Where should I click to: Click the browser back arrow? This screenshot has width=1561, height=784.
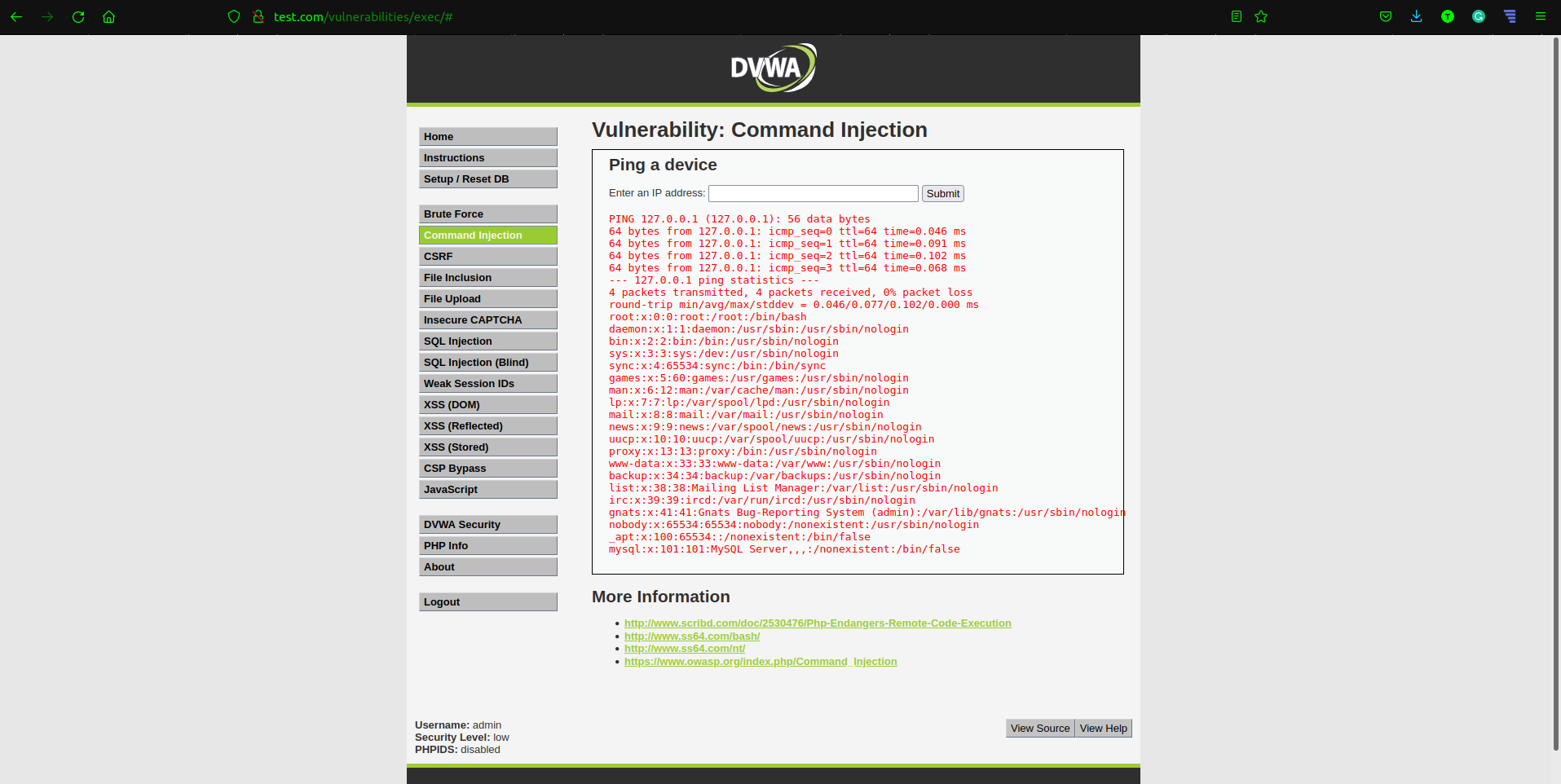point(16,16)
